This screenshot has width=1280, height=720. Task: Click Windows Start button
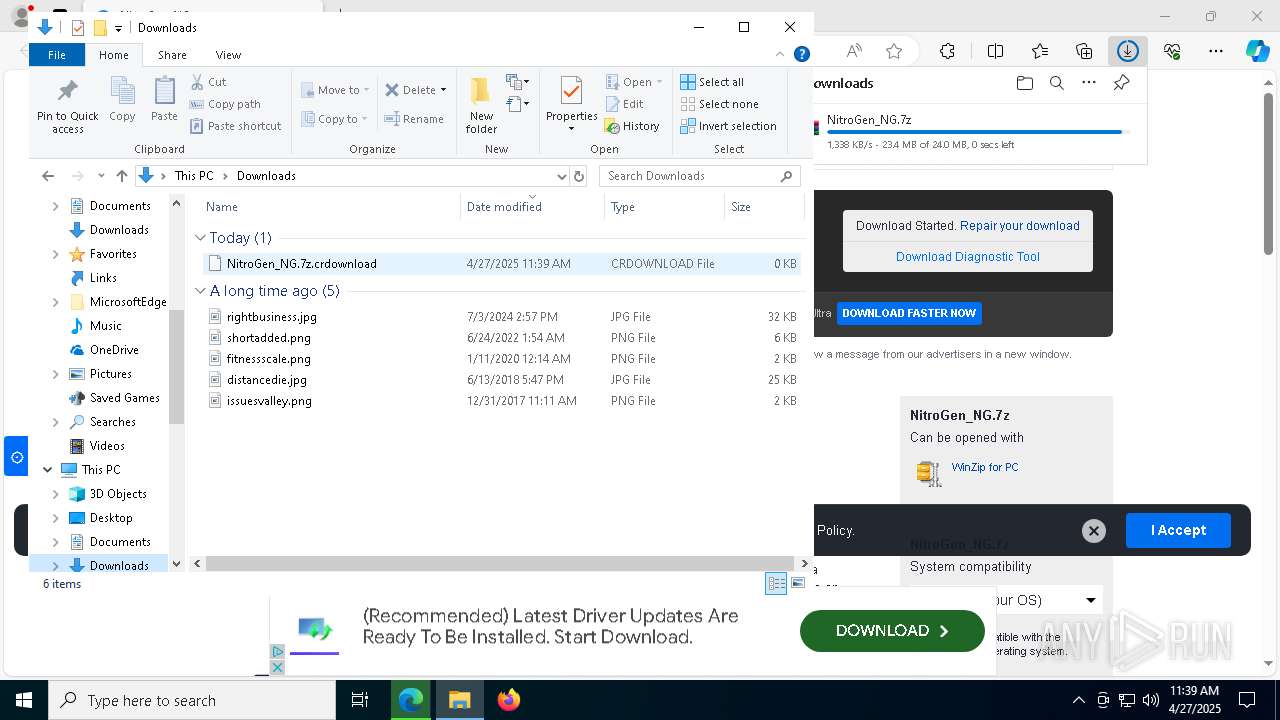pos(23,700)
